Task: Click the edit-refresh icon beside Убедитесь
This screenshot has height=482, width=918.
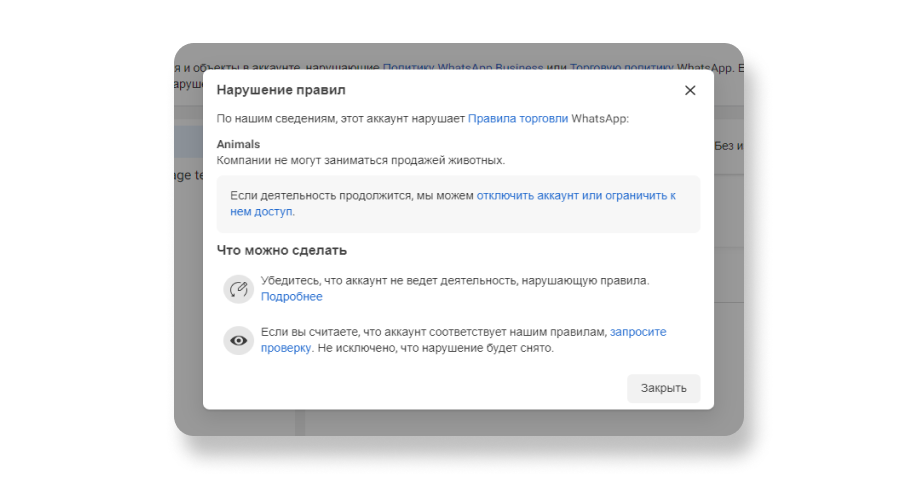Action: point(238,289)
